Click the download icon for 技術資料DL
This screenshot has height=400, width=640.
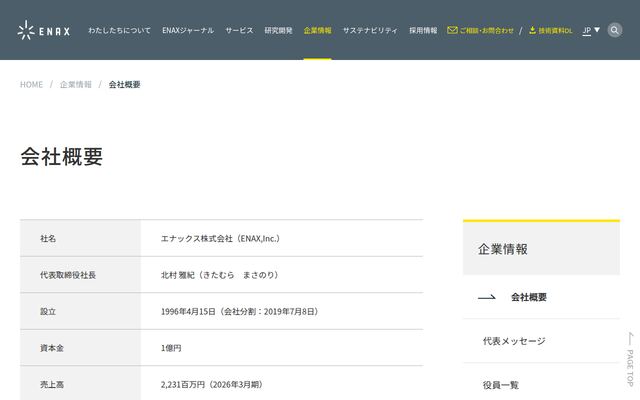click(x=532, y=30)
